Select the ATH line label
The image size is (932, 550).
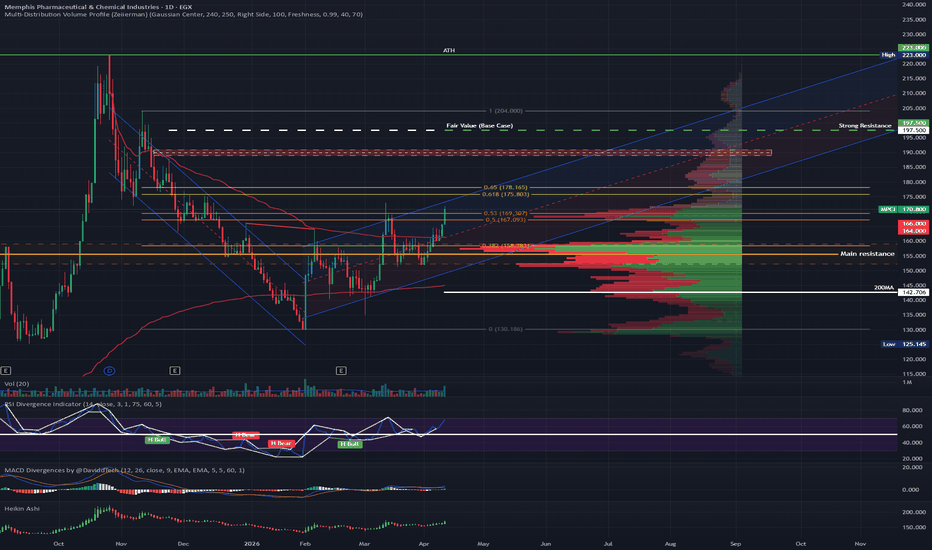coord(449,51)
